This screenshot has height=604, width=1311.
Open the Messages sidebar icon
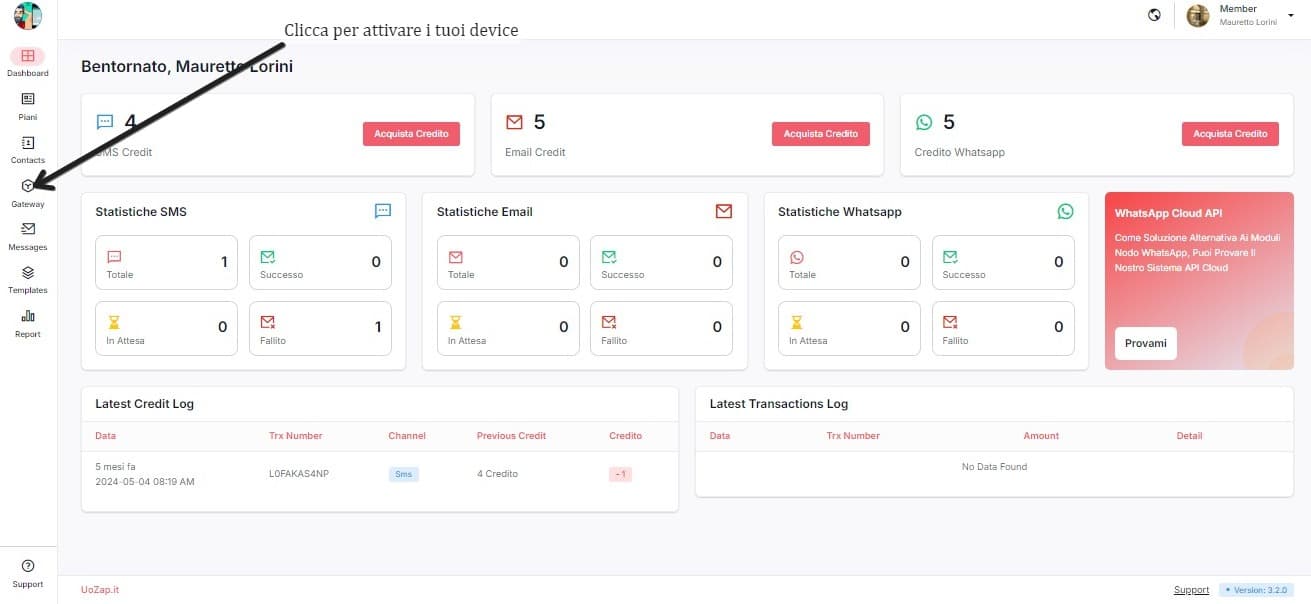click(x=27, y=230)
